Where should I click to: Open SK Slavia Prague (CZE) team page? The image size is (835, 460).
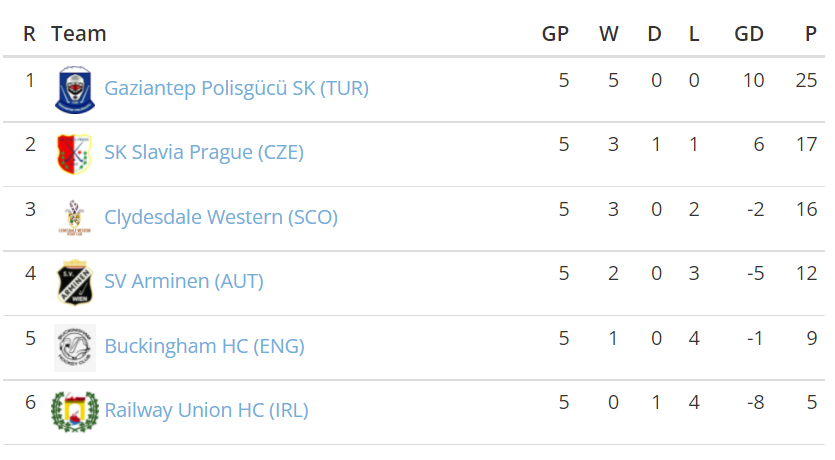[204, 152]
